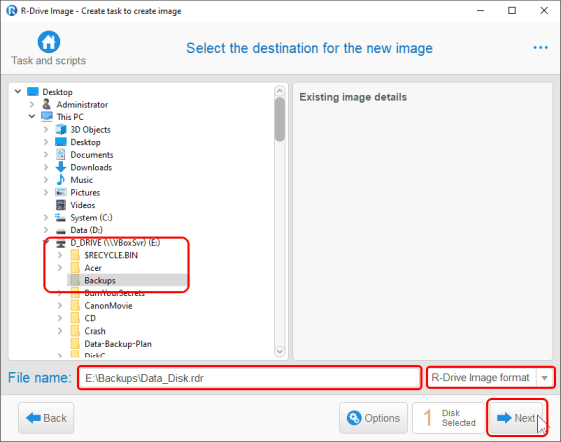Select the "Videos" tree row text
Image resolution: width=561 pixels, height=442 pixels.
83,205
